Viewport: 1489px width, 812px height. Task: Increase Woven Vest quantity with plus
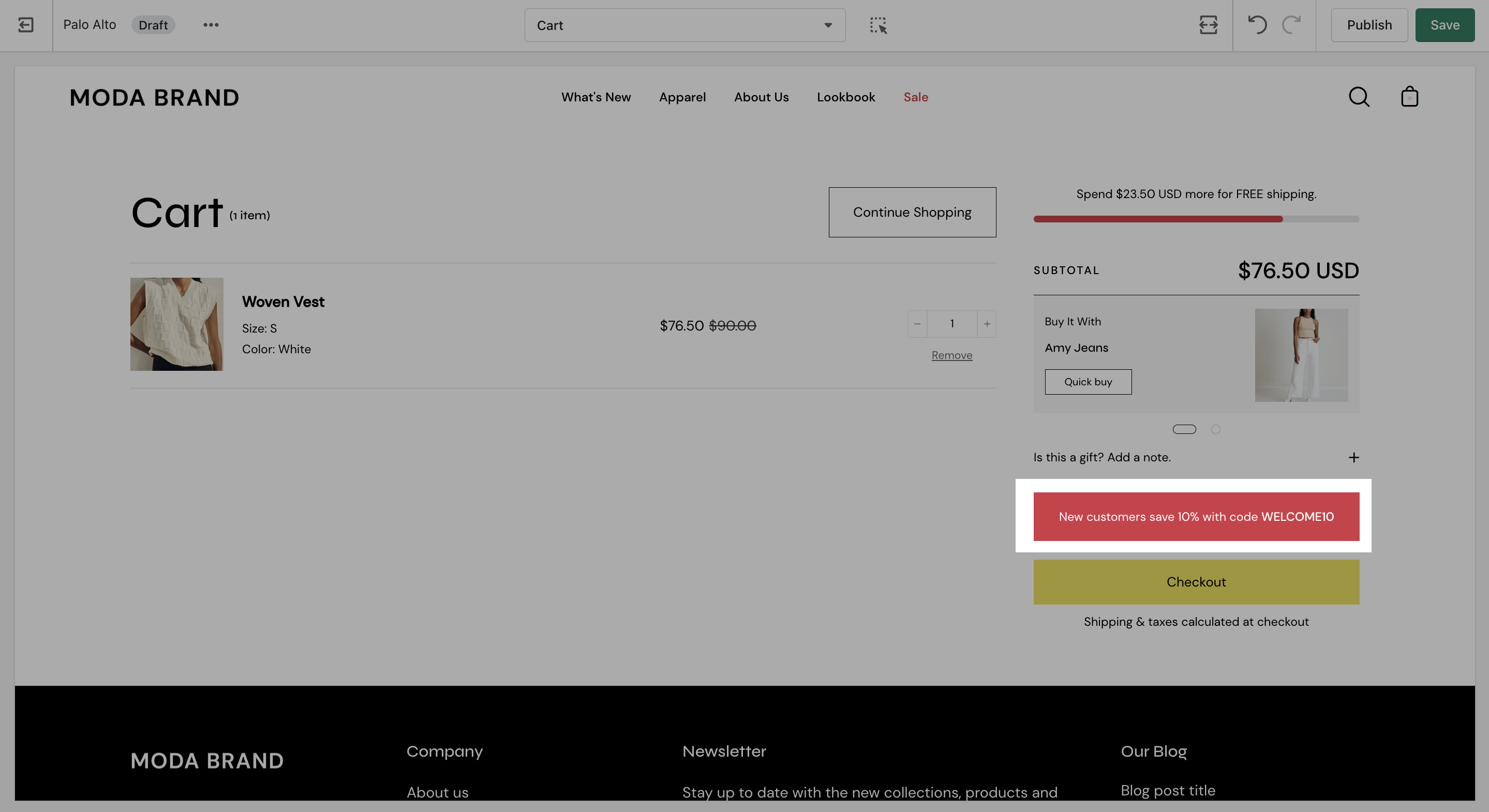(x=987, y=324)
